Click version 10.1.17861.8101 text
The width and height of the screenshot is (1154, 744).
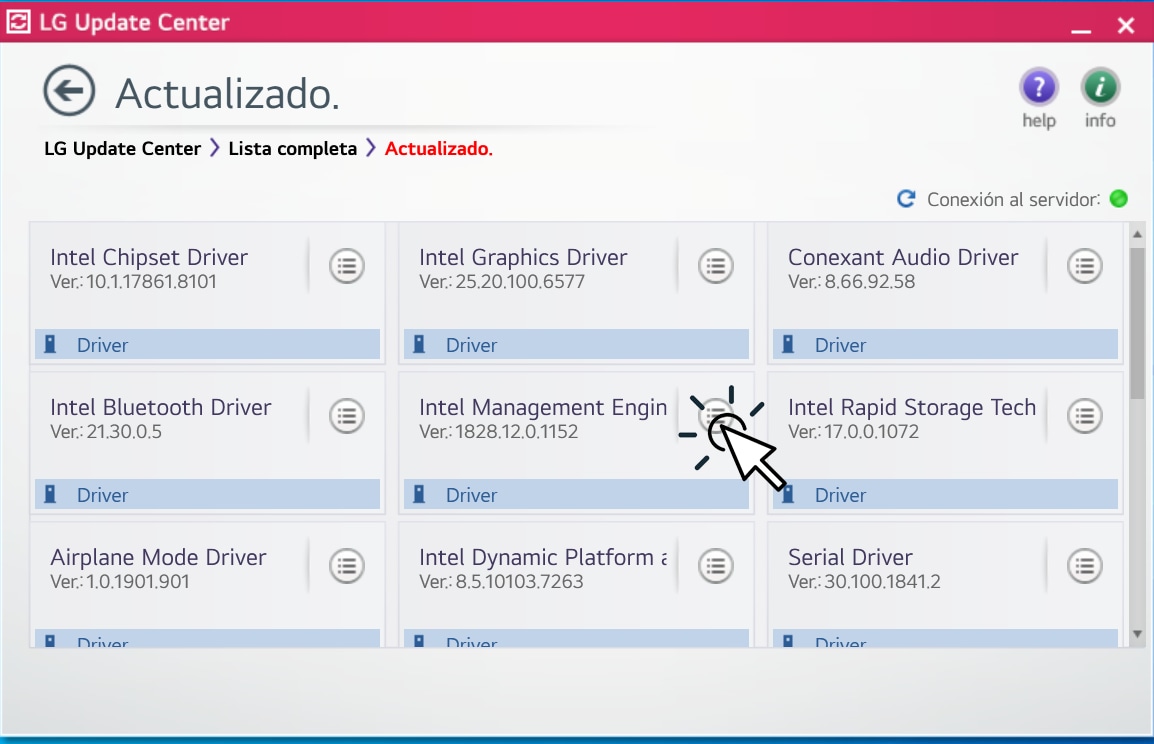(133, 282)
